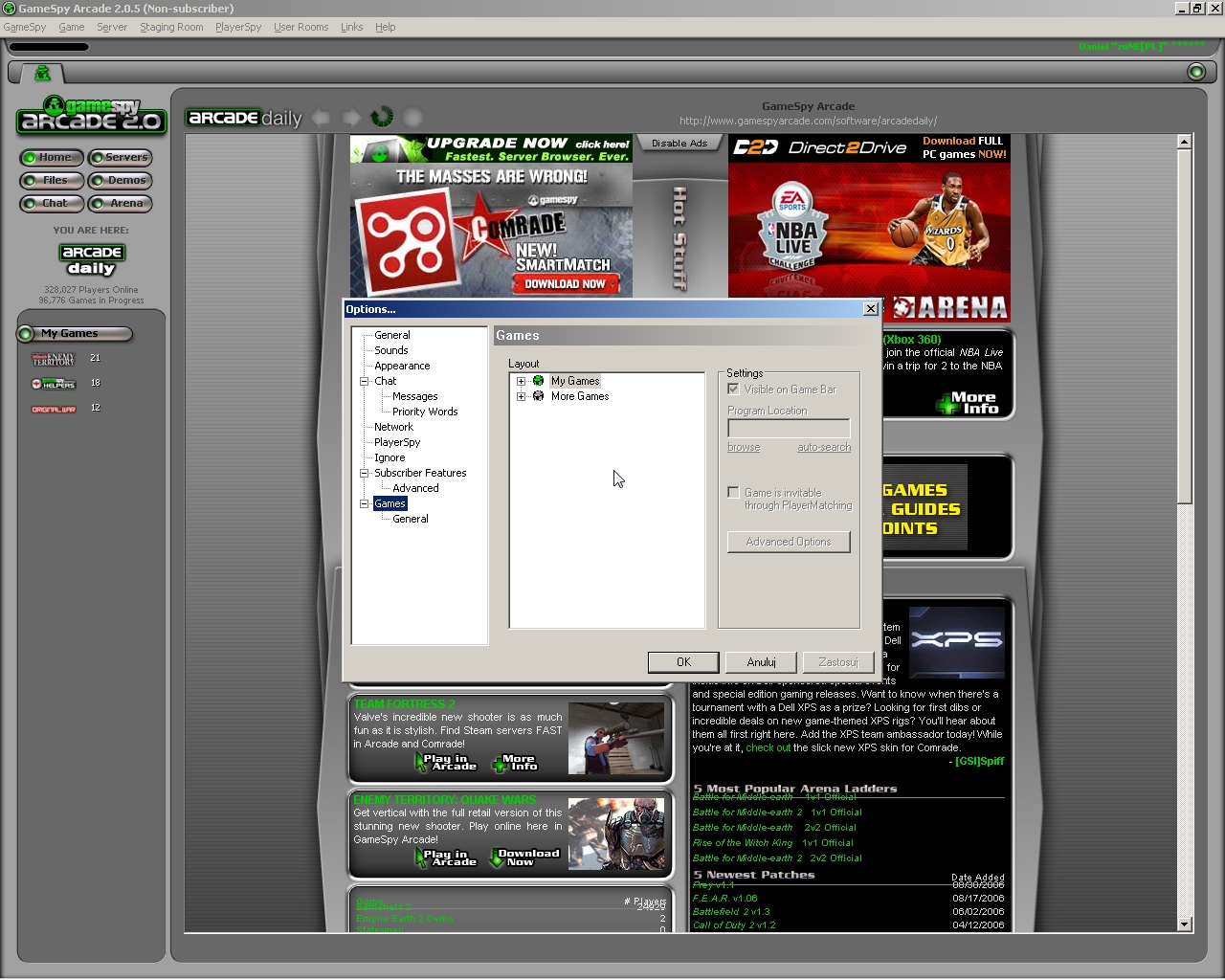1225x980 pixels.
Task: Toggle Visible on Game Bar checkbox
Action: (733, 390)
